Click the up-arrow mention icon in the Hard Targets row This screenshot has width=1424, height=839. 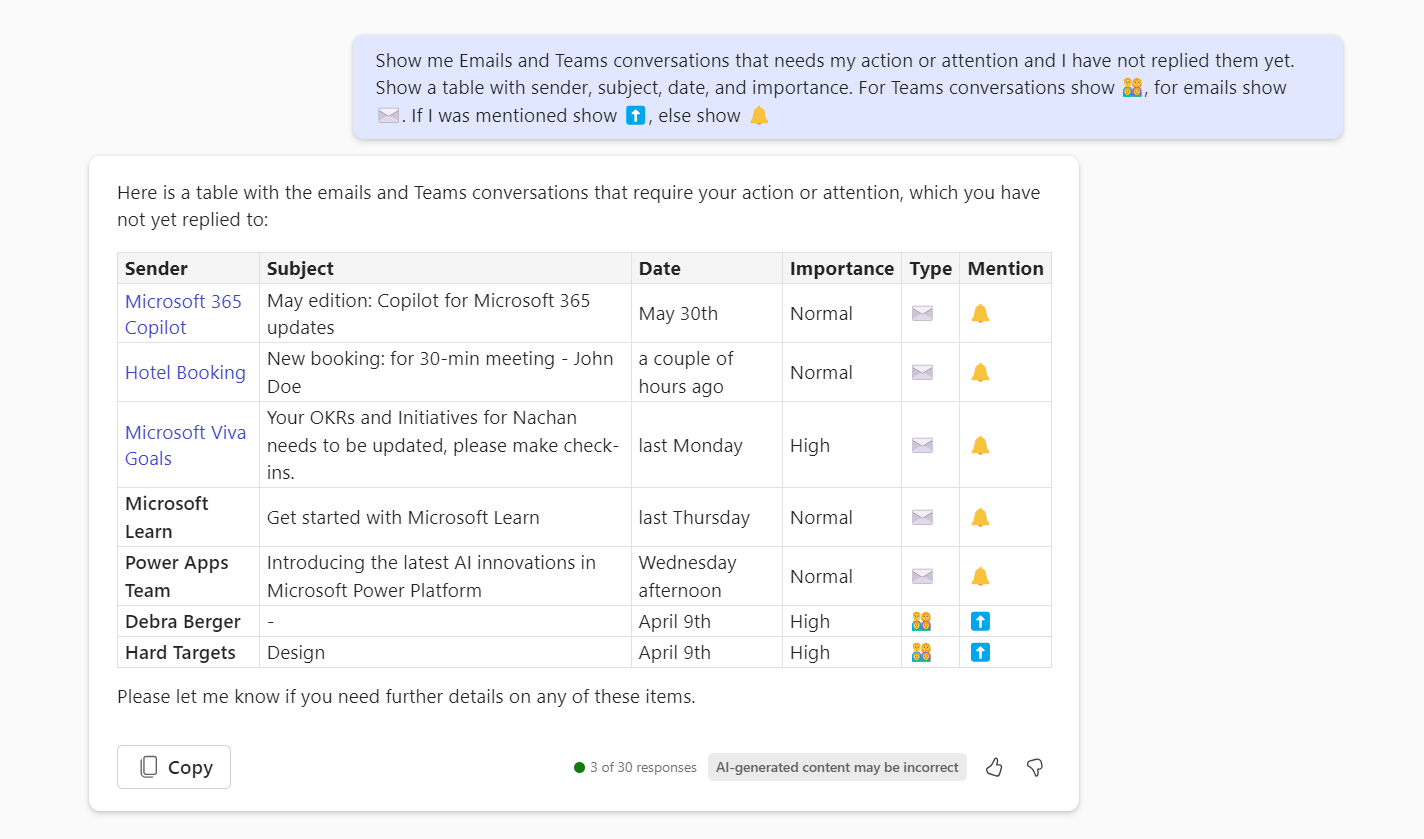click(980, 653)
